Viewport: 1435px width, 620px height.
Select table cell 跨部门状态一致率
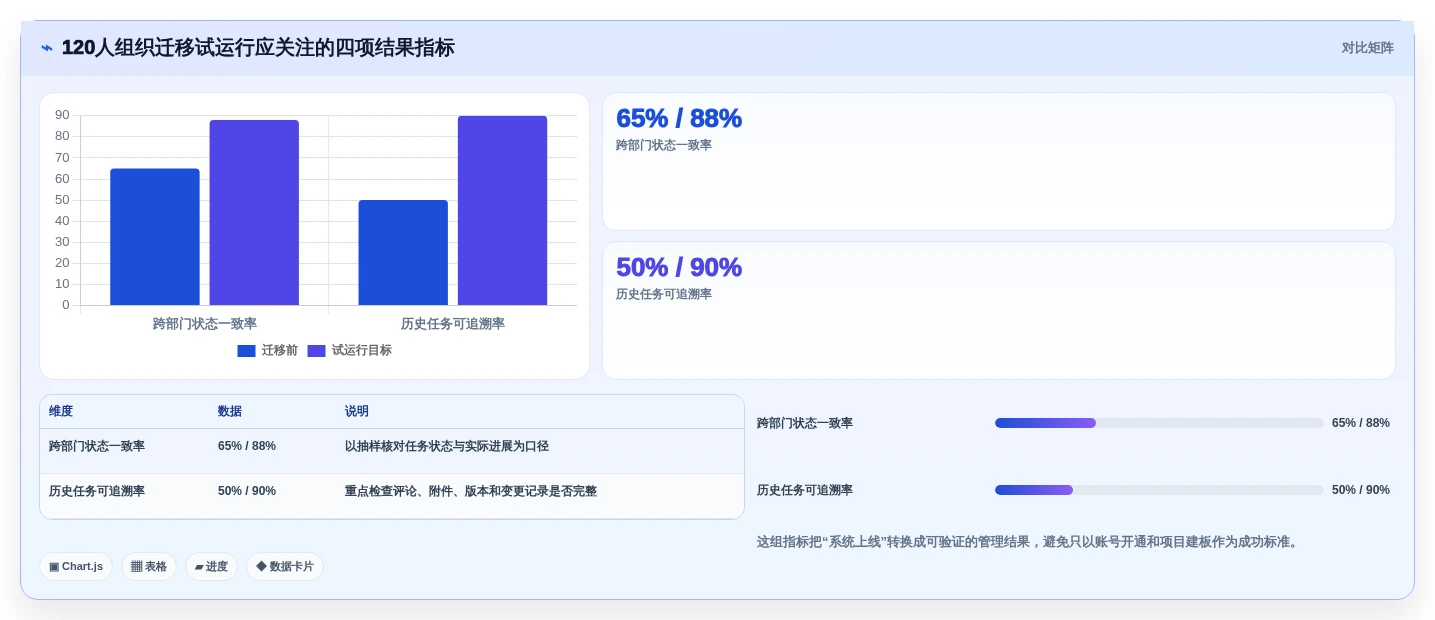tap(97, 446)
